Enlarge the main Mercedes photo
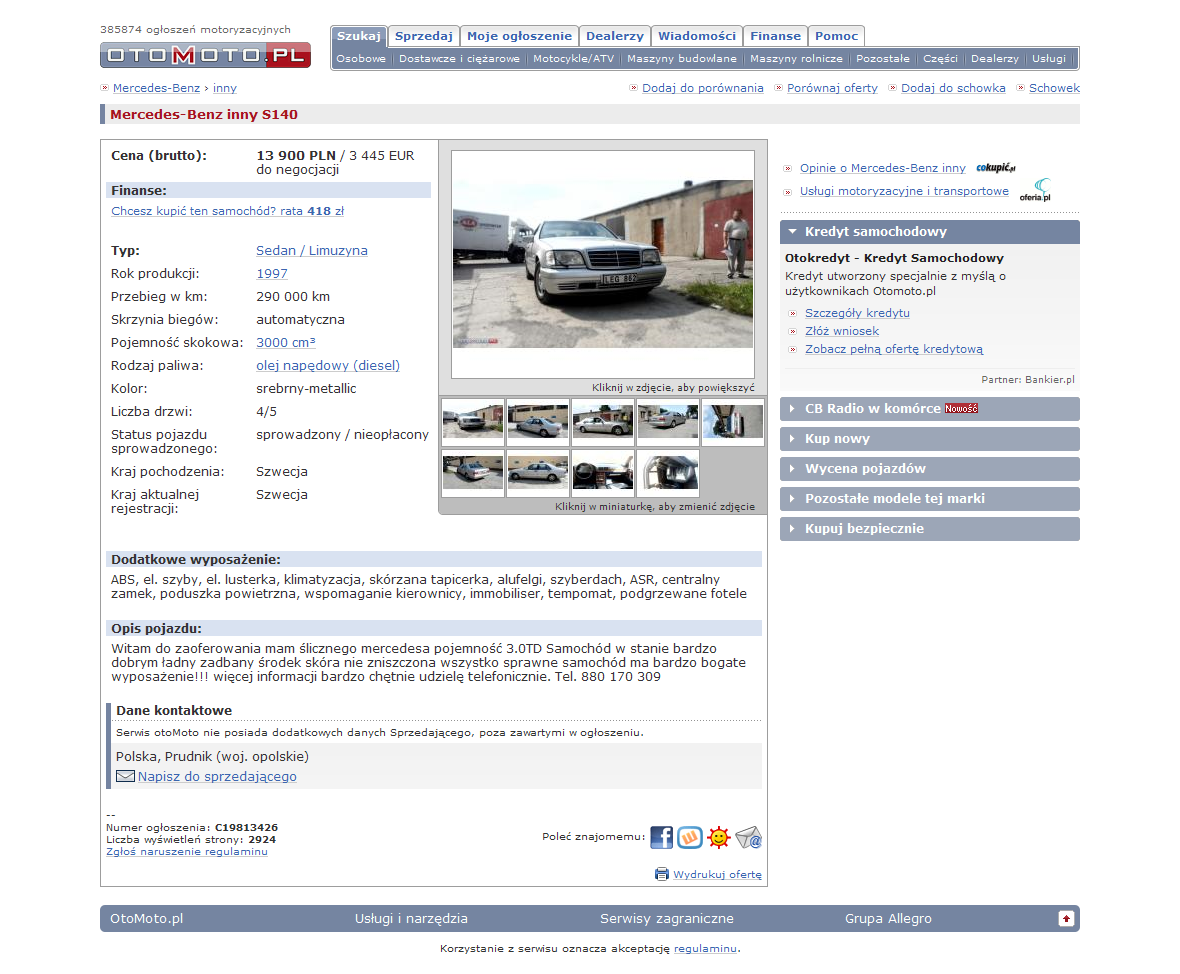Screen dimensions: 1180x974 click(603, 263)
